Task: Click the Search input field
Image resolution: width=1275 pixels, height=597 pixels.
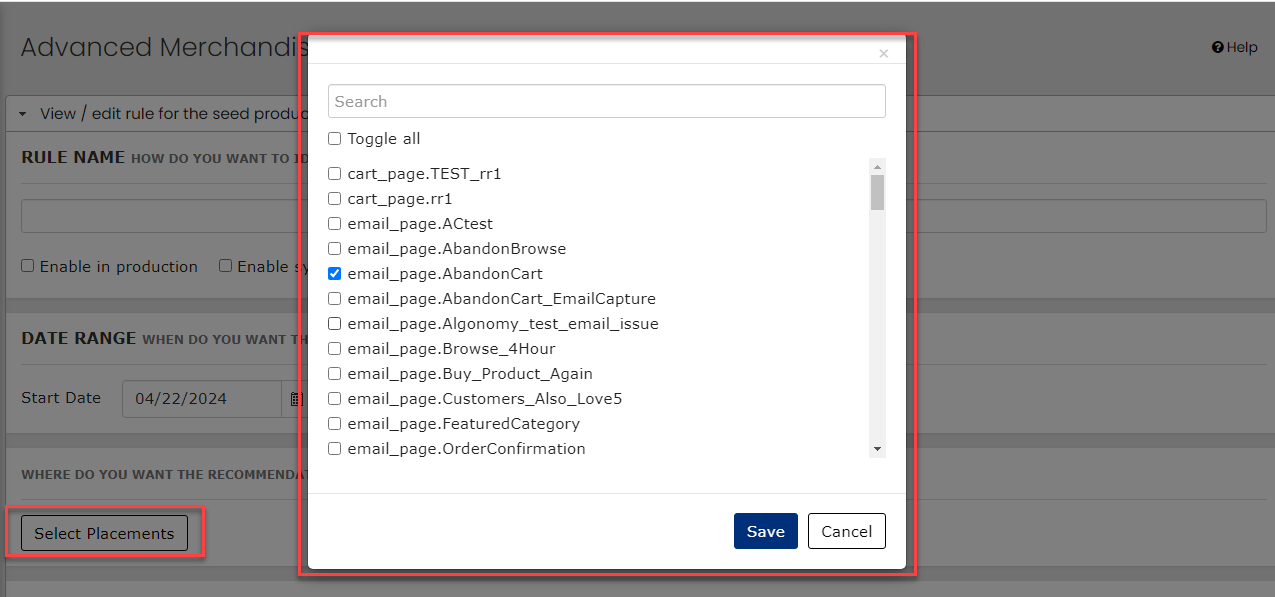Action: pos(606,100)
